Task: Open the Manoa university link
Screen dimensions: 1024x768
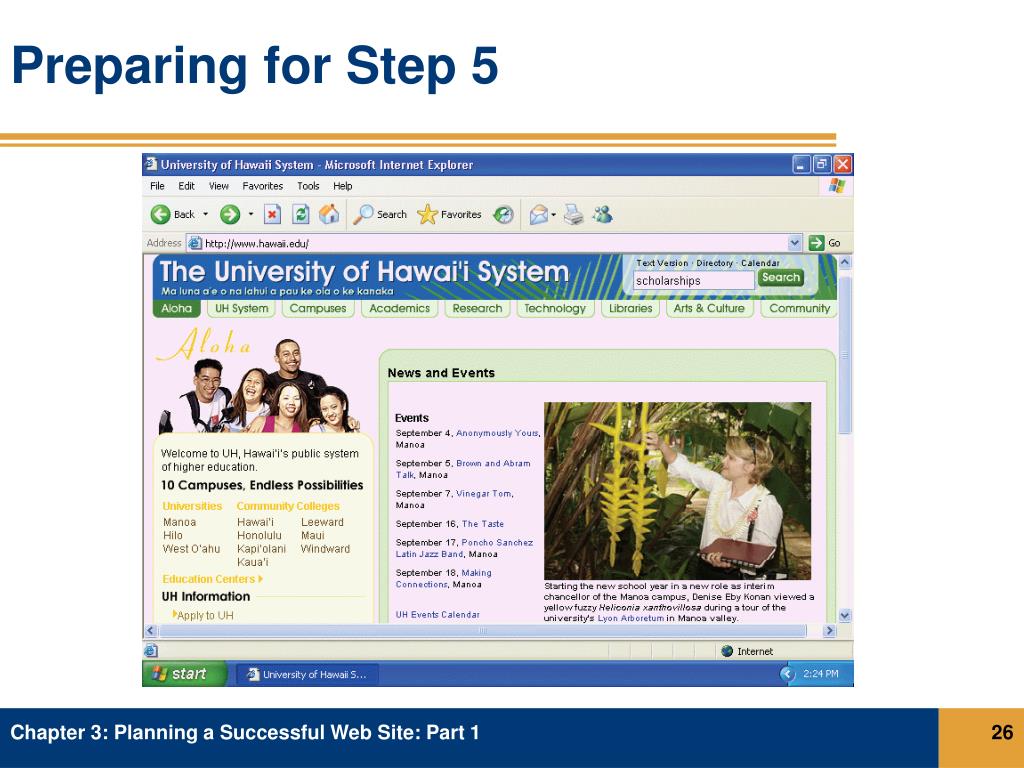Action: (x=180, y=522)
